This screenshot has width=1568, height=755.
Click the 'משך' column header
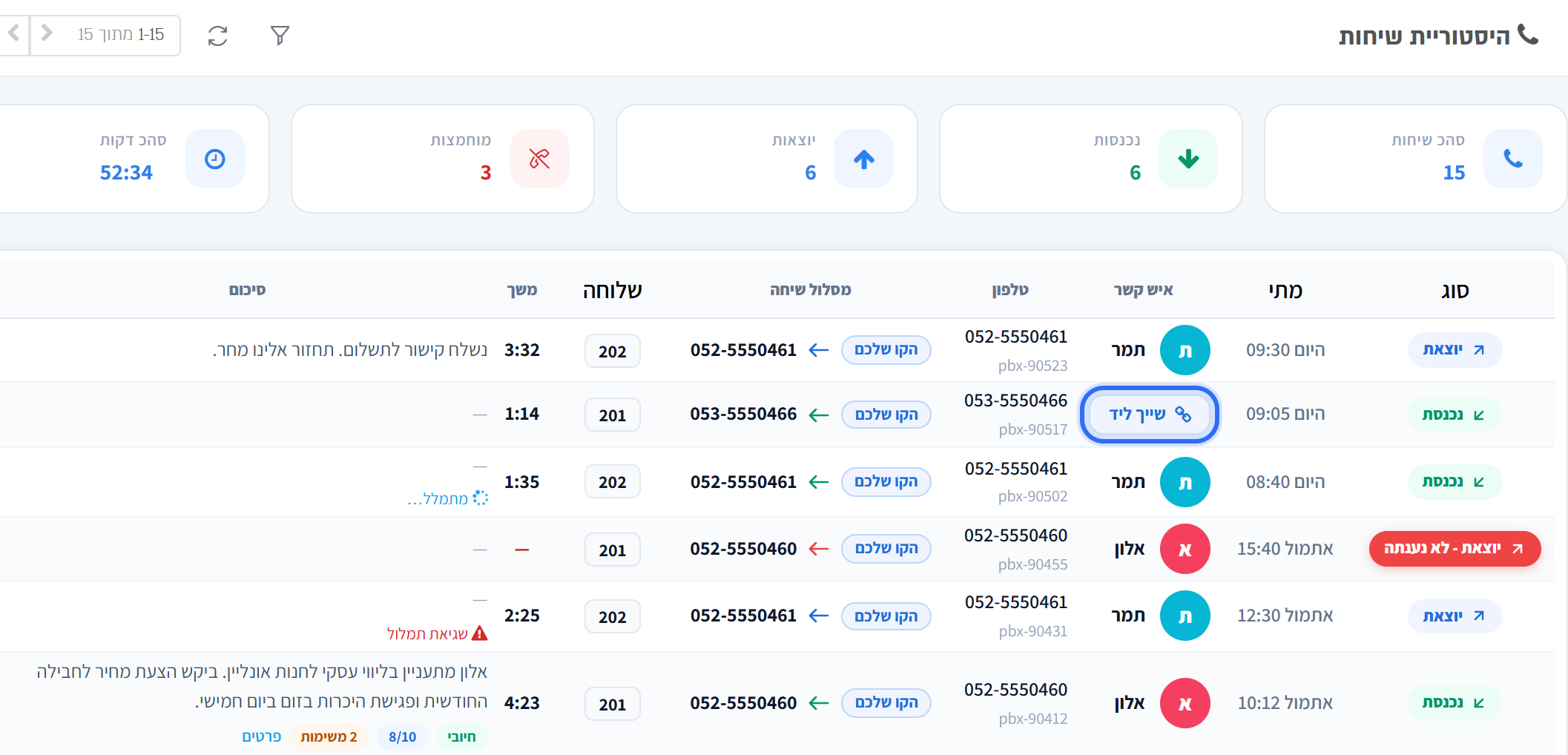click(x=522, y=290)
